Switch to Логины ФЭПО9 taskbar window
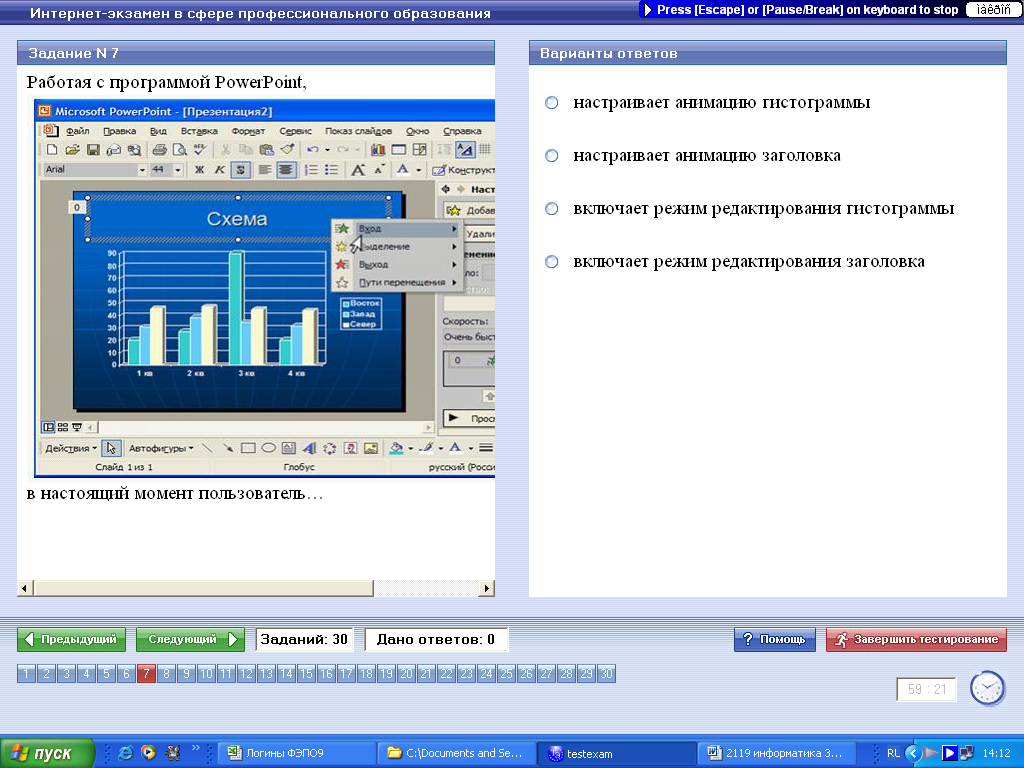Screen dimensions: 1024x768 (x=296, y=753)
